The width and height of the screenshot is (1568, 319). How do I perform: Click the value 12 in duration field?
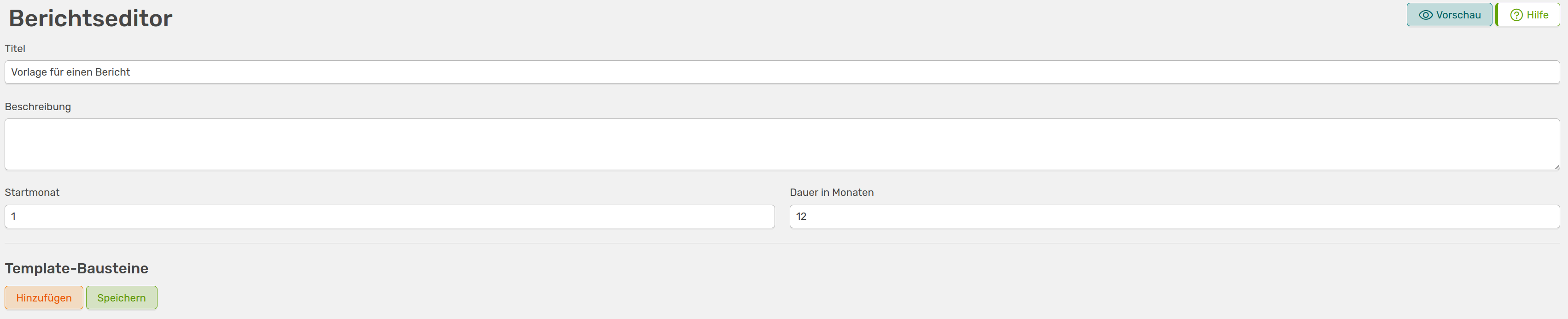(801, 216)
